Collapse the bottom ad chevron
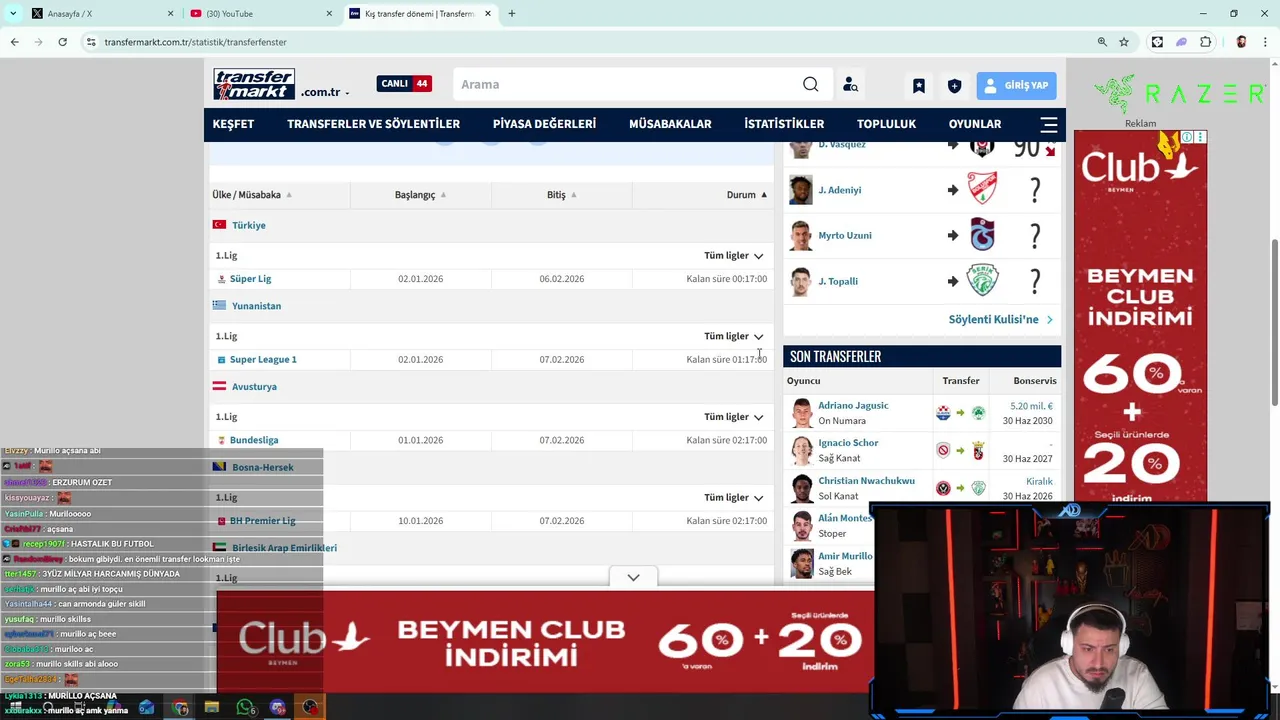Viewport: 1280px width, 720px height. pyautogui.click(x=633, y=577)
